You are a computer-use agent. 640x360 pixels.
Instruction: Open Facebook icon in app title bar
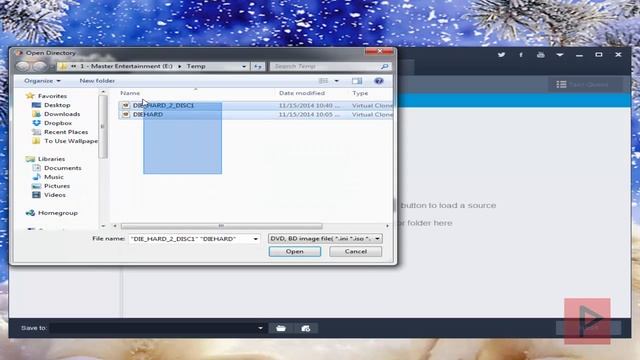tap(521, 54)
